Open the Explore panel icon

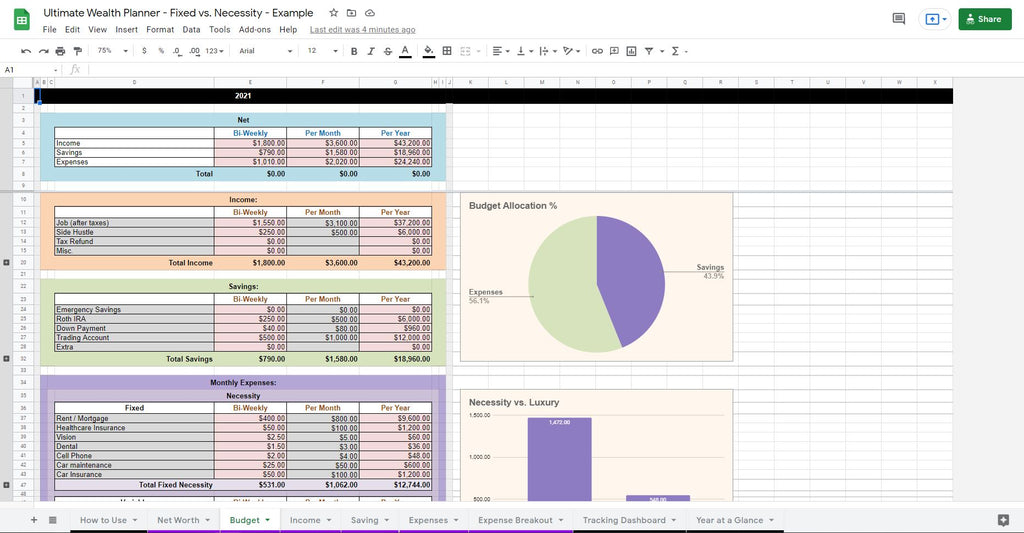[x=1003, y=520]
